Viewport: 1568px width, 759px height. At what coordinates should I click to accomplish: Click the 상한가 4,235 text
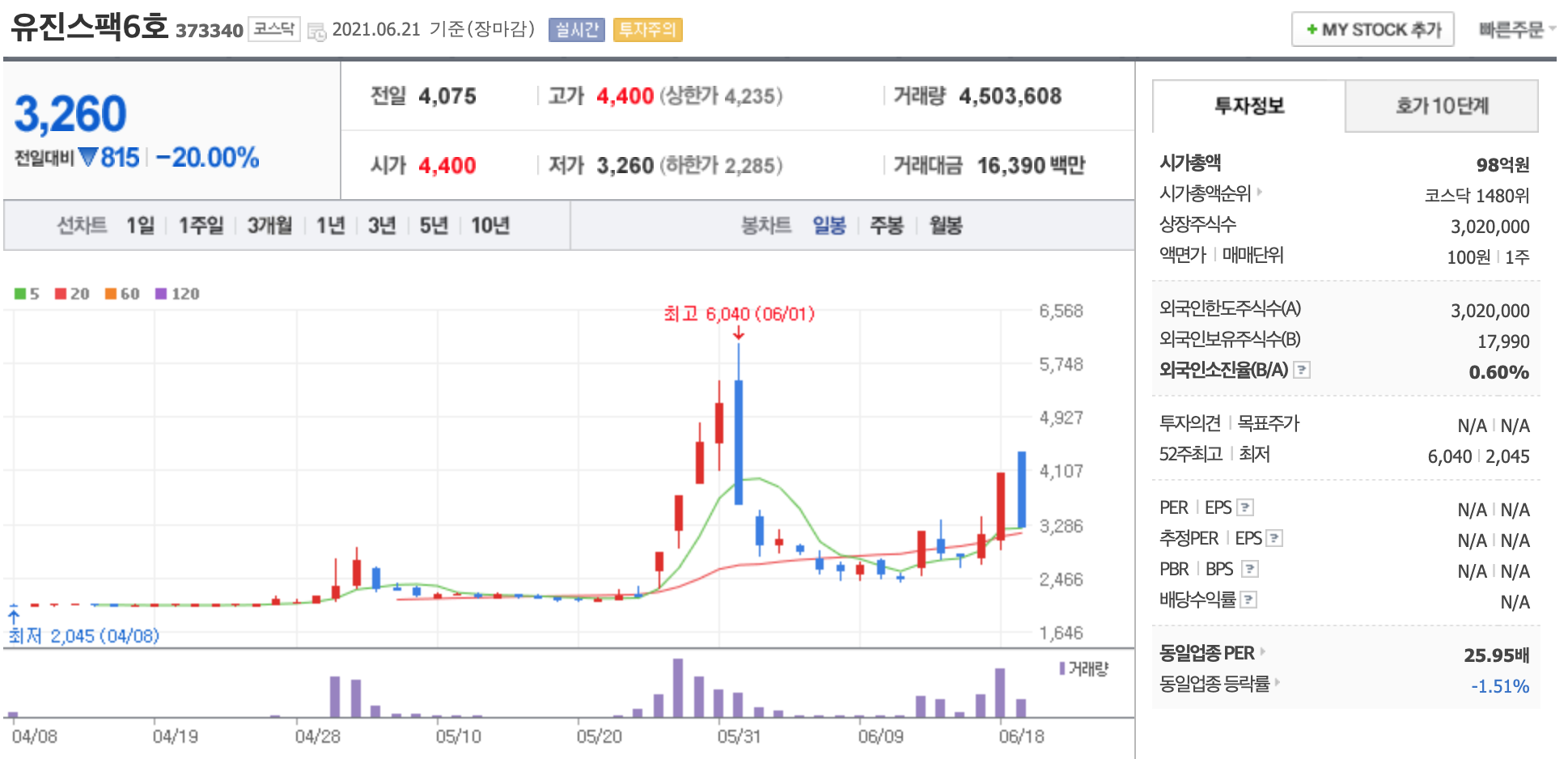pyautogui.click(x=722, y=96)
